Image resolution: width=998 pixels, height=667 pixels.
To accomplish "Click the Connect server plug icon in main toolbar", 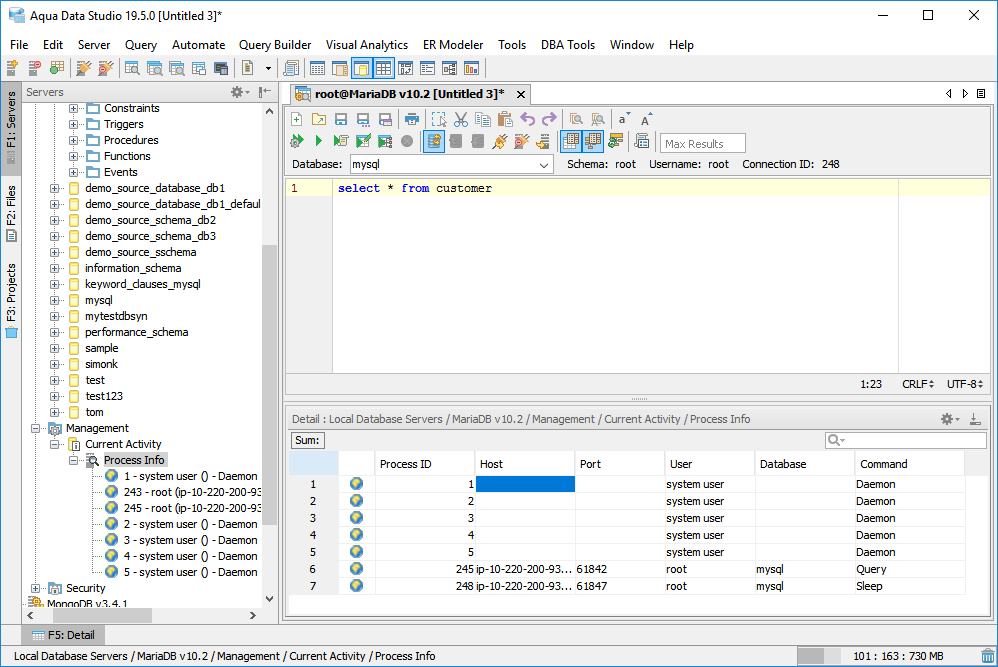I will (x=83, y=67).
